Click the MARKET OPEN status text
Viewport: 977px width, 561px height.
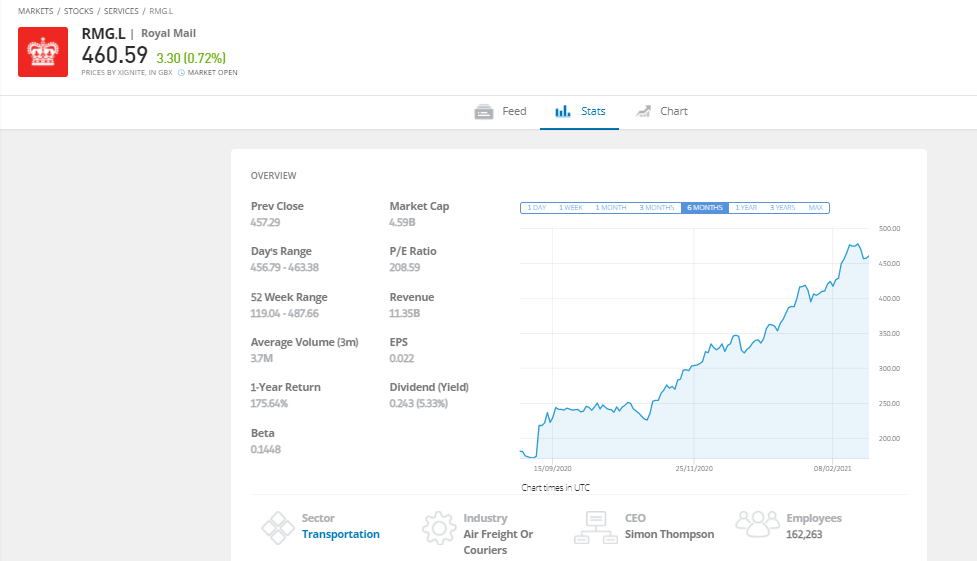click(x=212, y=73)
